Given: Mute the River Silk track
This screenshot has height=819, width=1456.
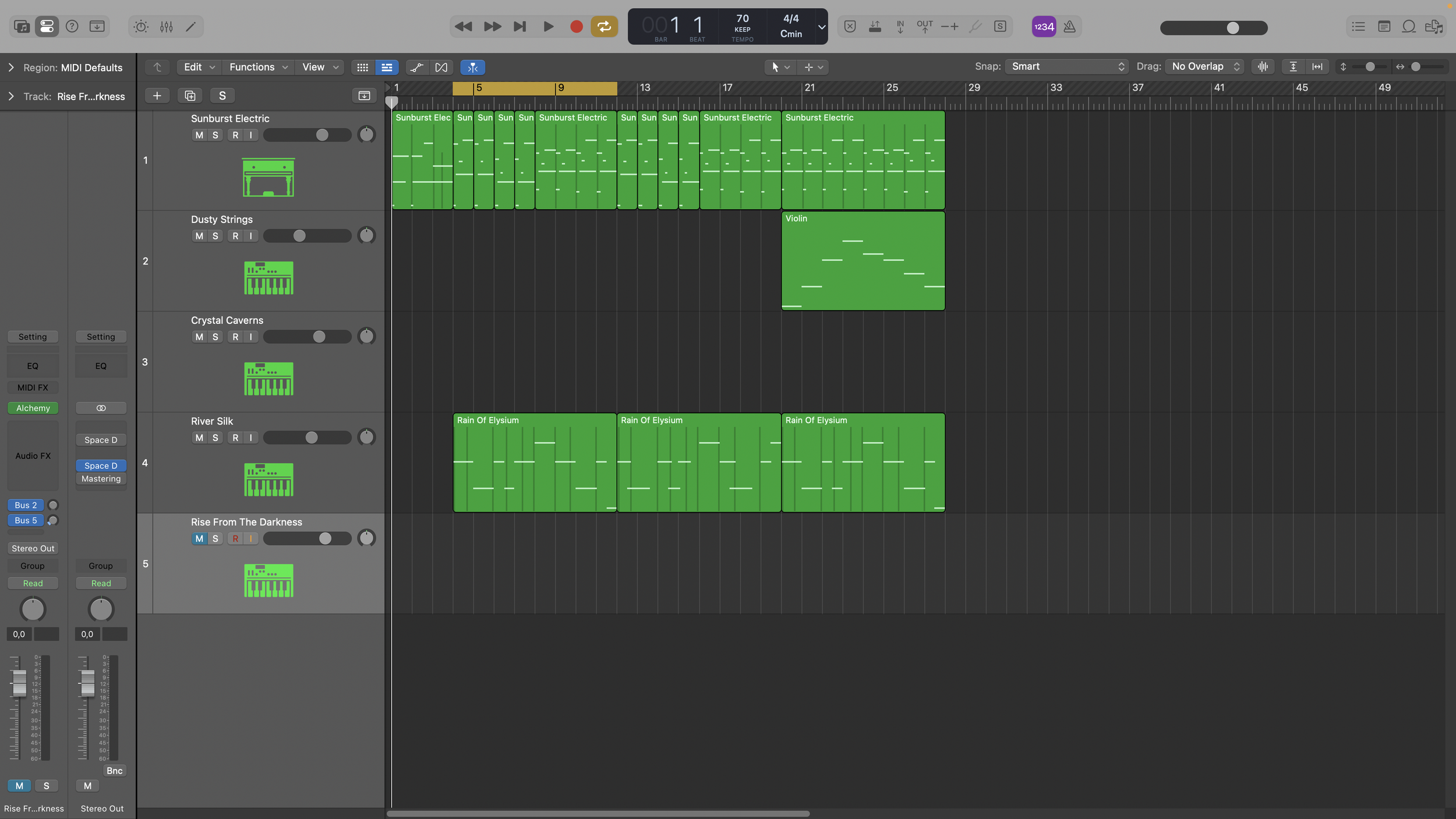Looking at the screenshot, I should [x=199, y=437].
